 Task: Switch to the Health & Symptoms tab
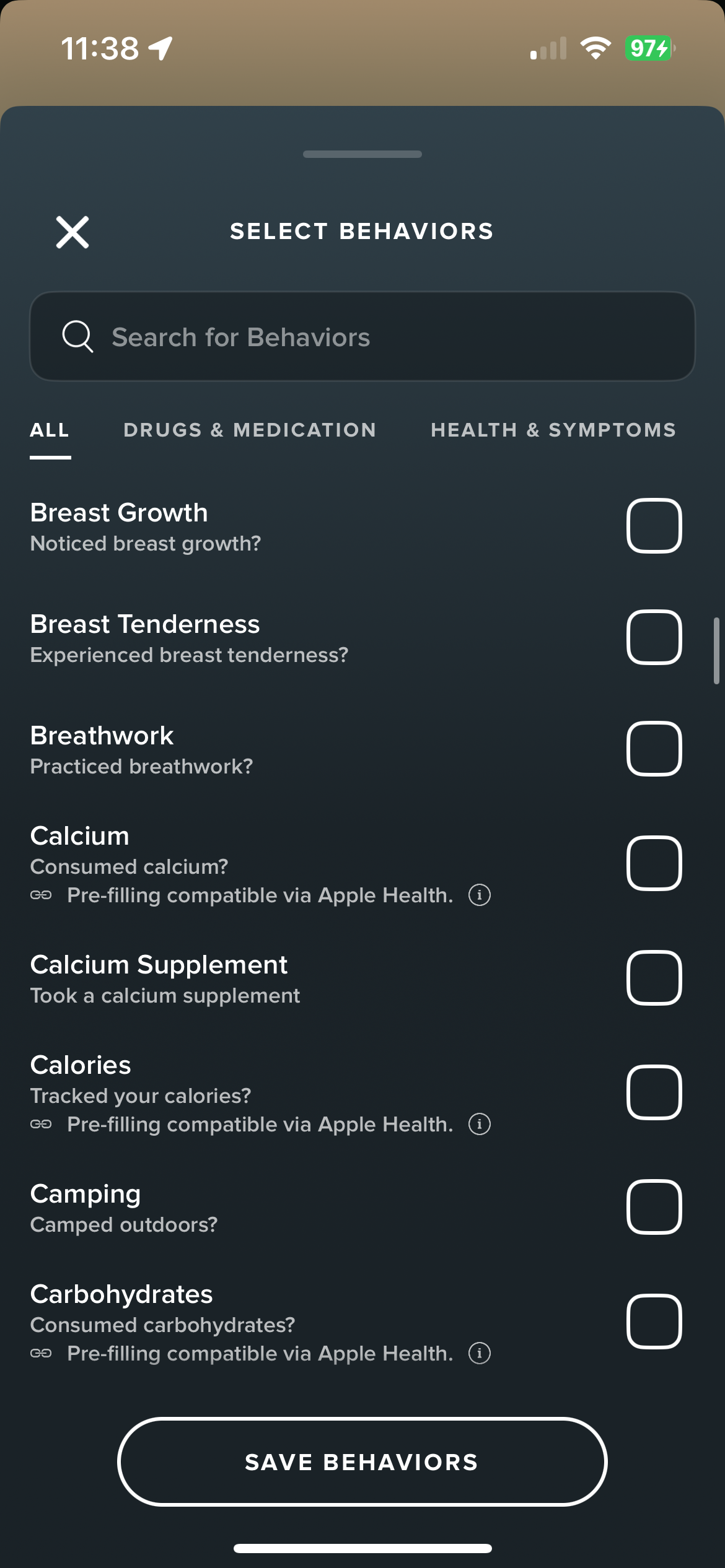[553, 430]
